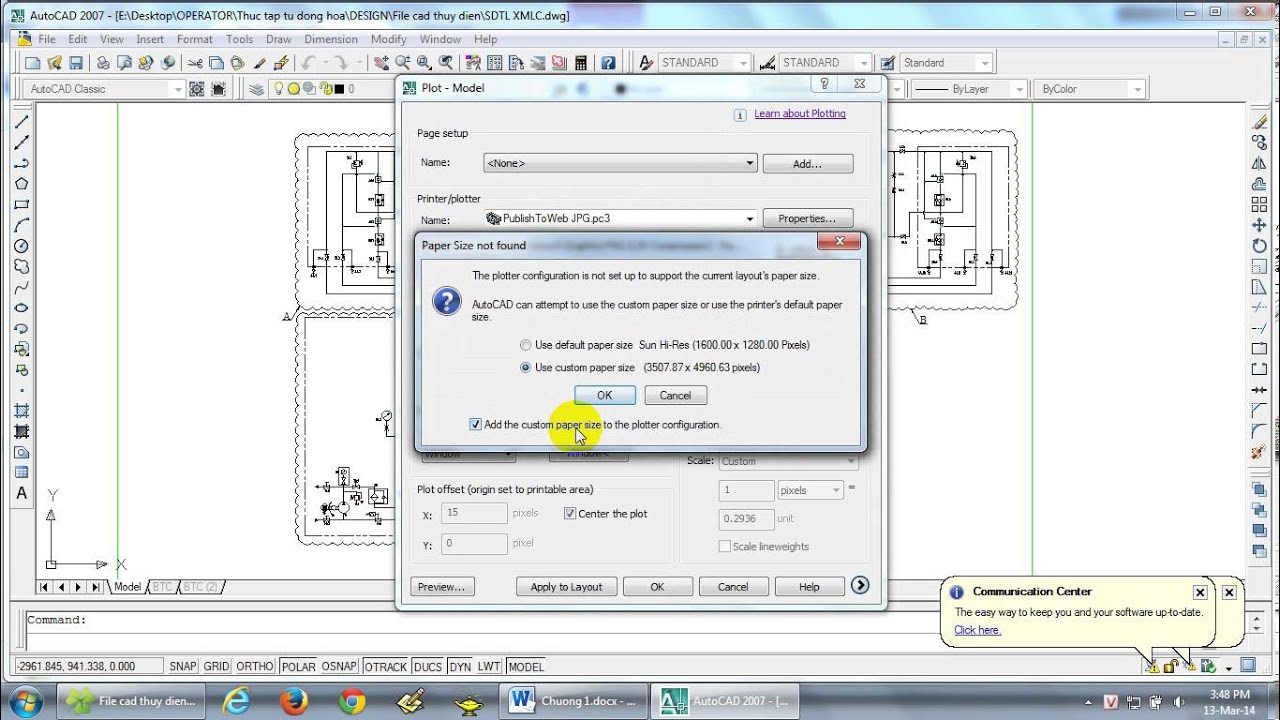Toggle Scale lineweights checkbox

725,546
